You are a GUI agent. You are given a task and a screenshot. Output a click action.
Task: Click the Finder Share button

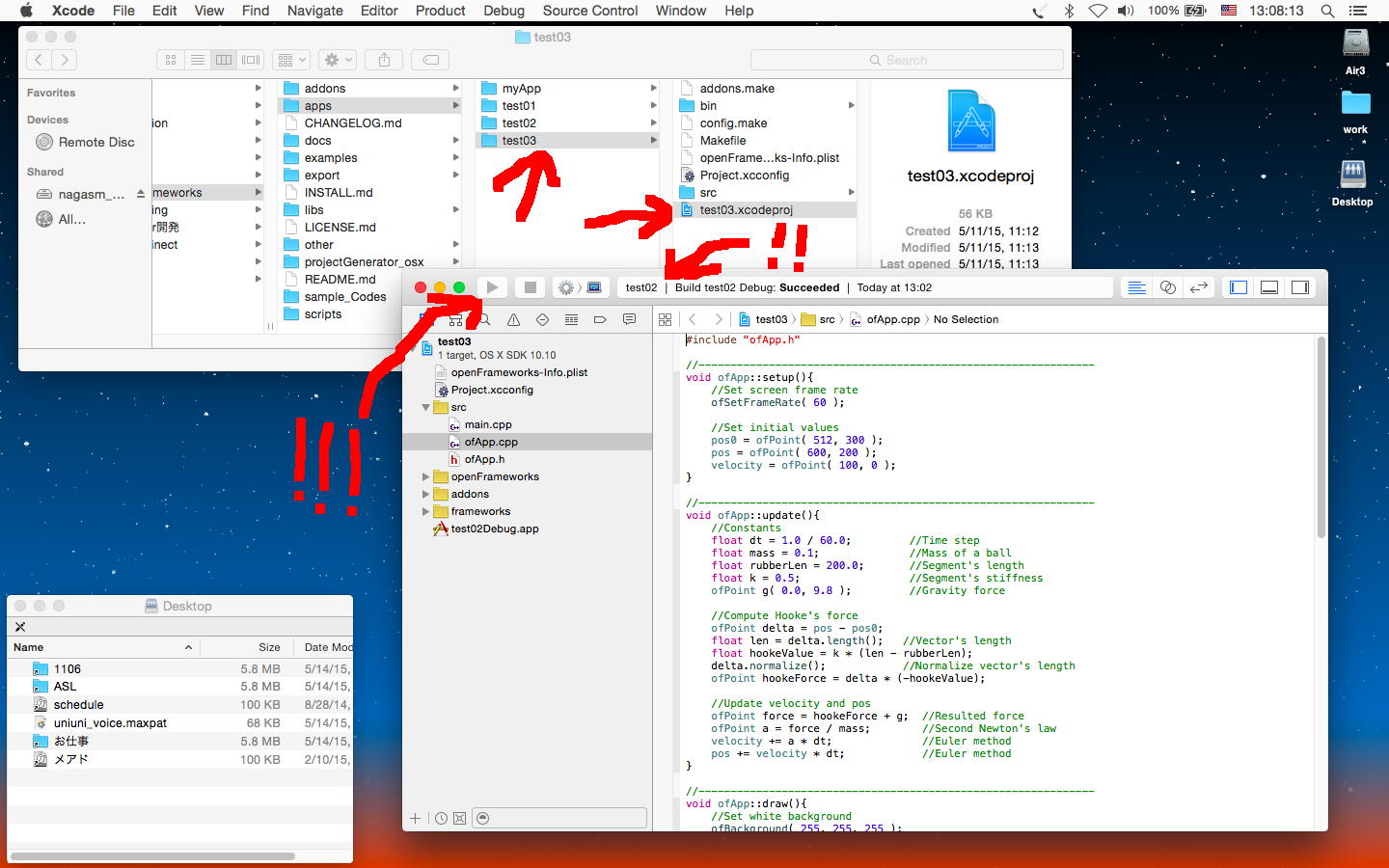tap(384, 60)
